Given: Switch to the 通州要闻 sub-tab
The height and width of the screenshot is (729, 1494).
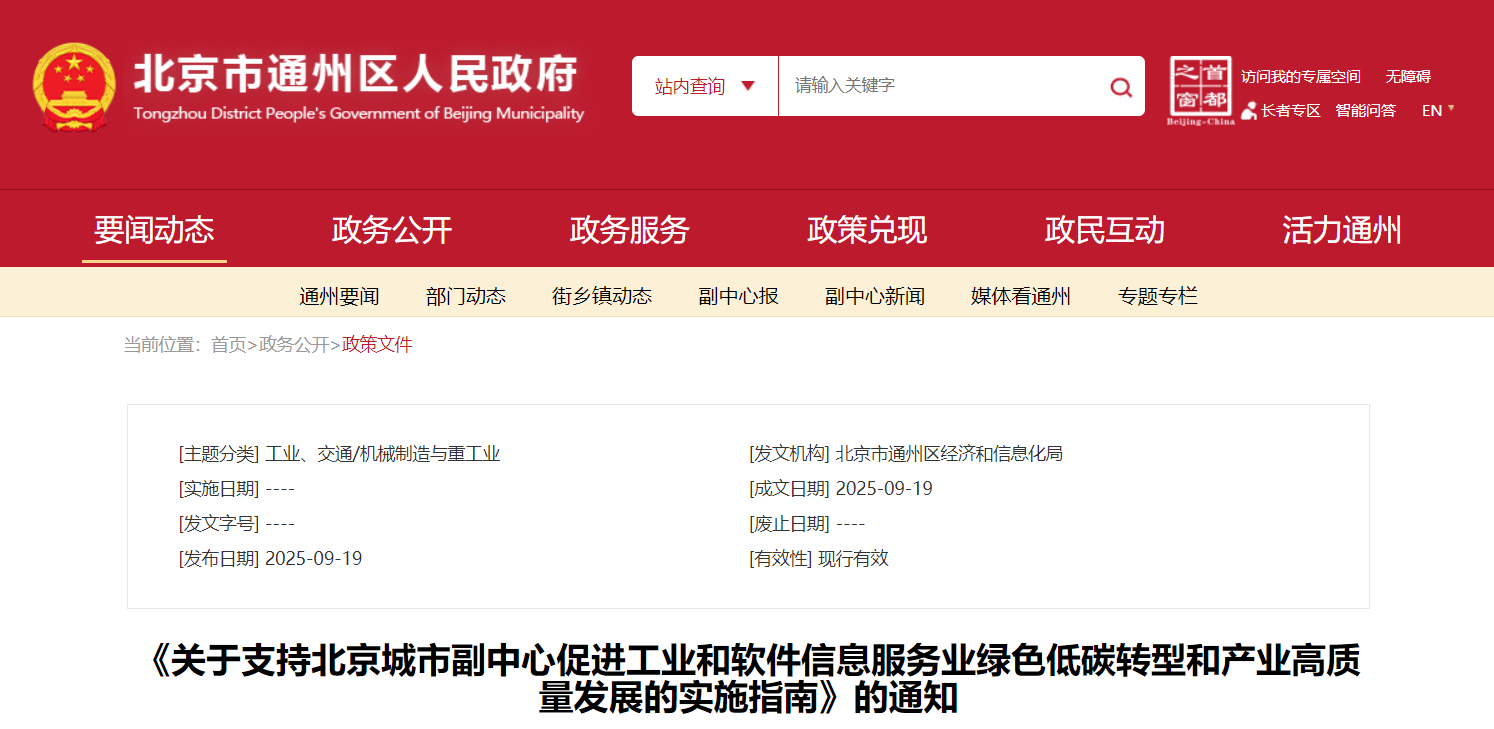Looking at the screenshot, I should (x=339, y=296).
